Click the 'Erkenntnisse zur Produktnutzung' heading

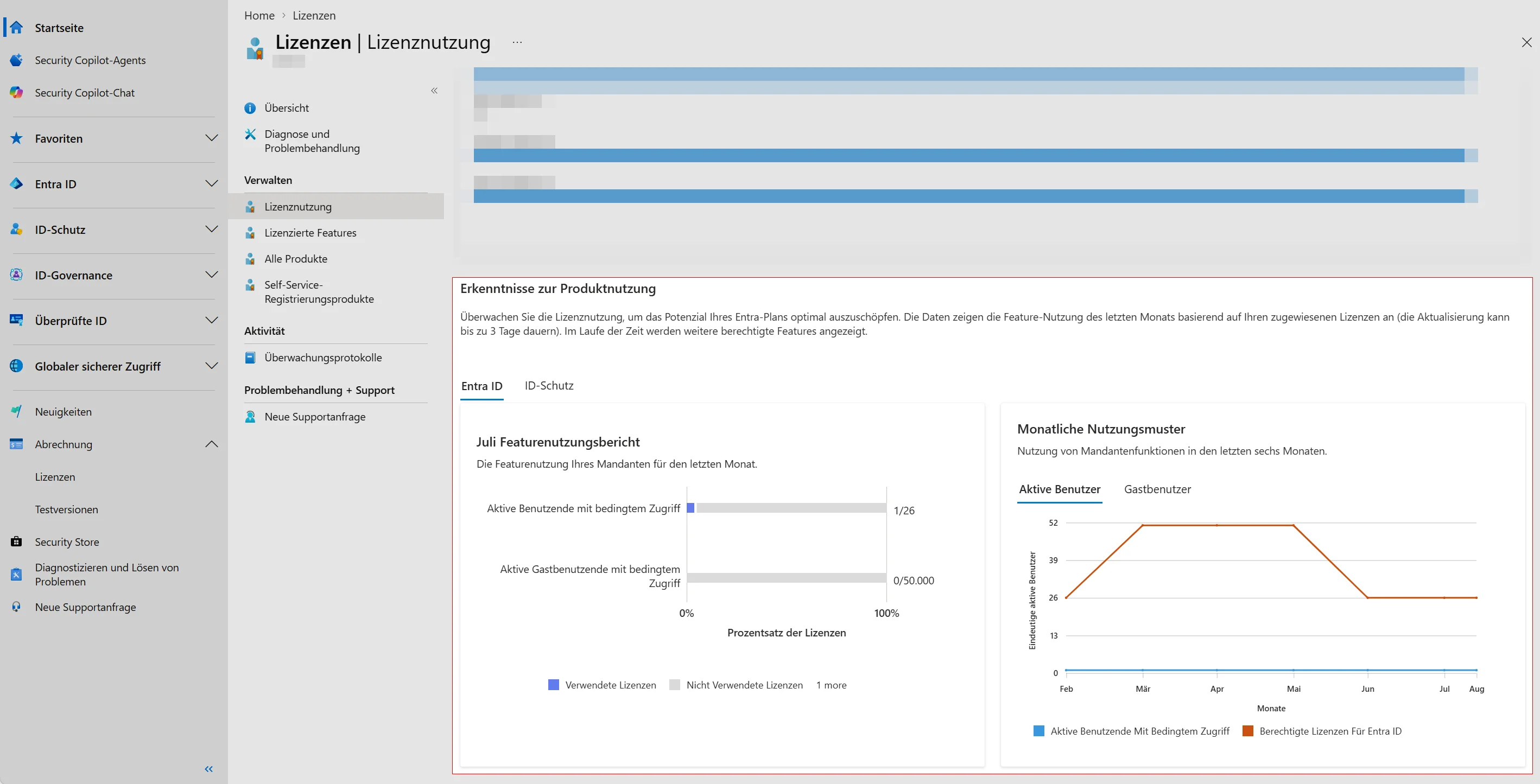pyautogui.click(x=558, y=289)
